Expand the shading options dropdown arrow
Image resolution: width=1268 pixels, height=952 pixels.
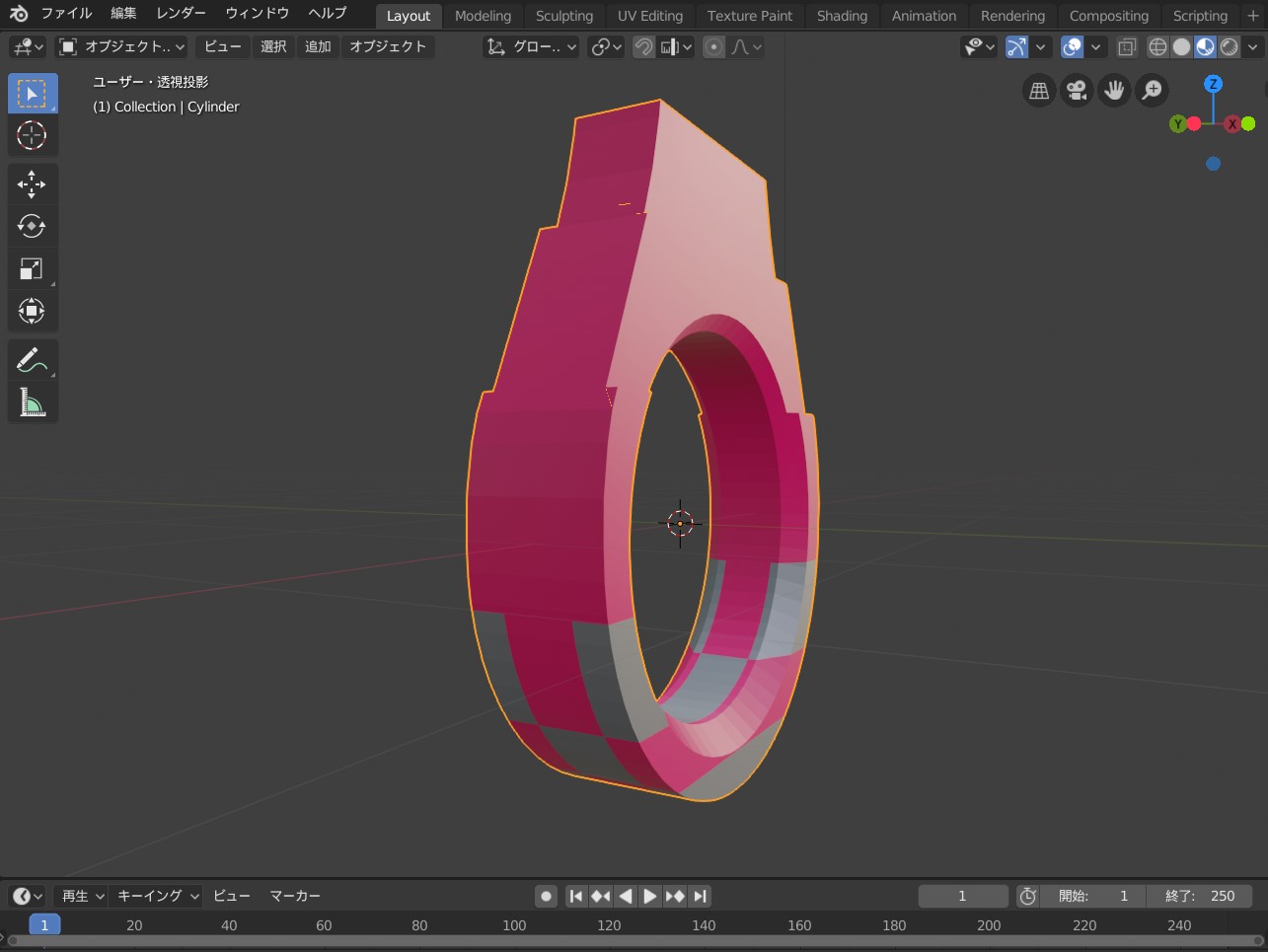(1253, 46)
